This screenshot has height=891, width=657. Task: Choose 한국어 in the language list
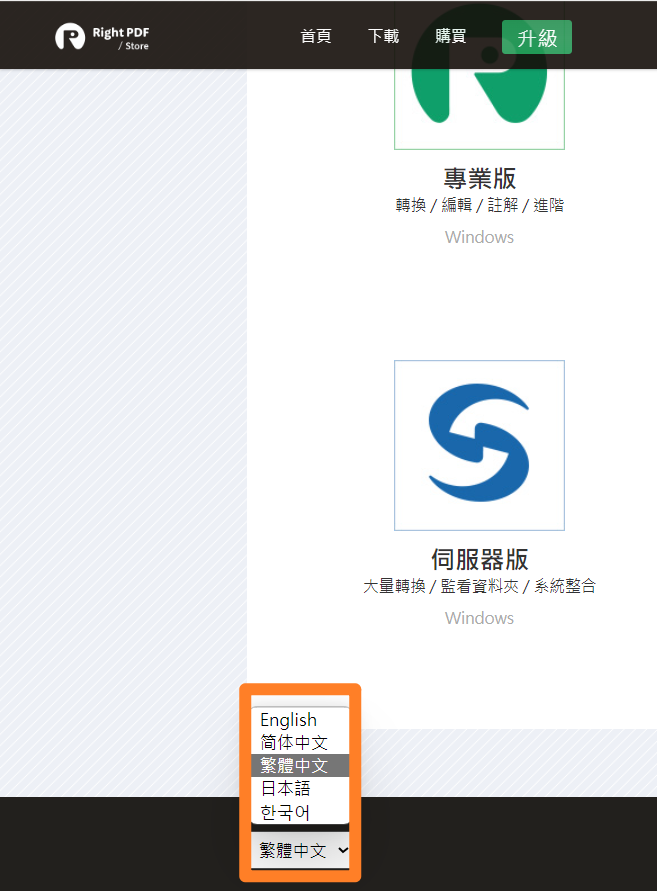click(x=300, y=812)
